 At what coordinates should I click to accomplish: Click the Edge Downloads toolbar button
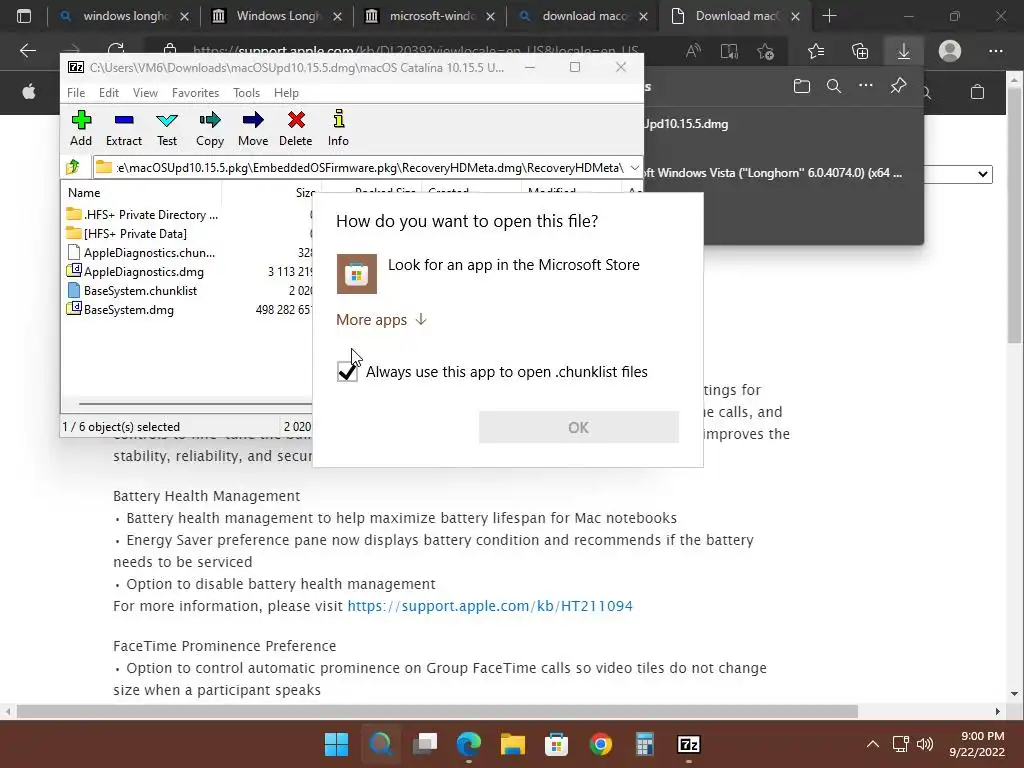[904, 51]
